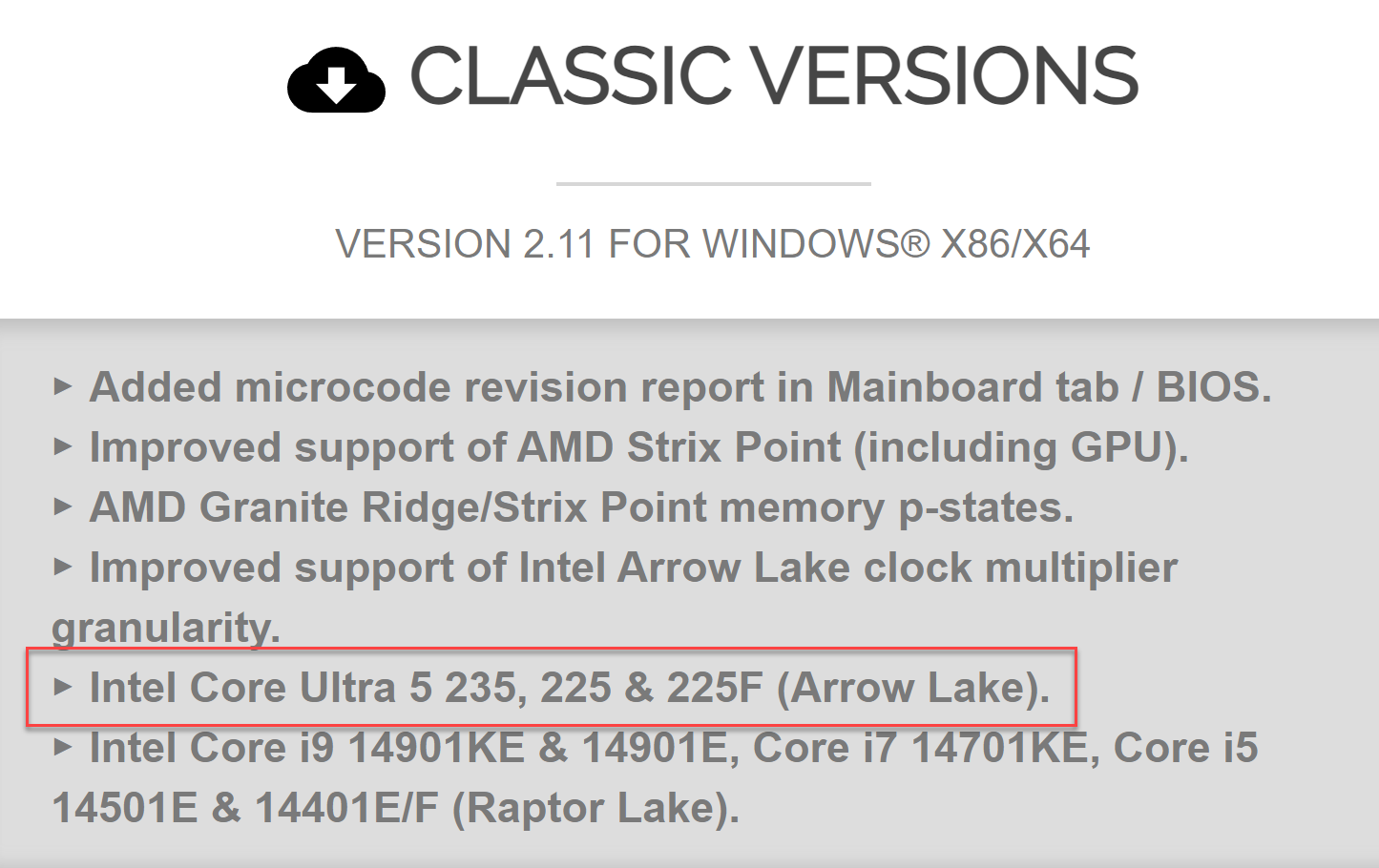Click the horizontal divider under the heading

click(x=713, y=183)
